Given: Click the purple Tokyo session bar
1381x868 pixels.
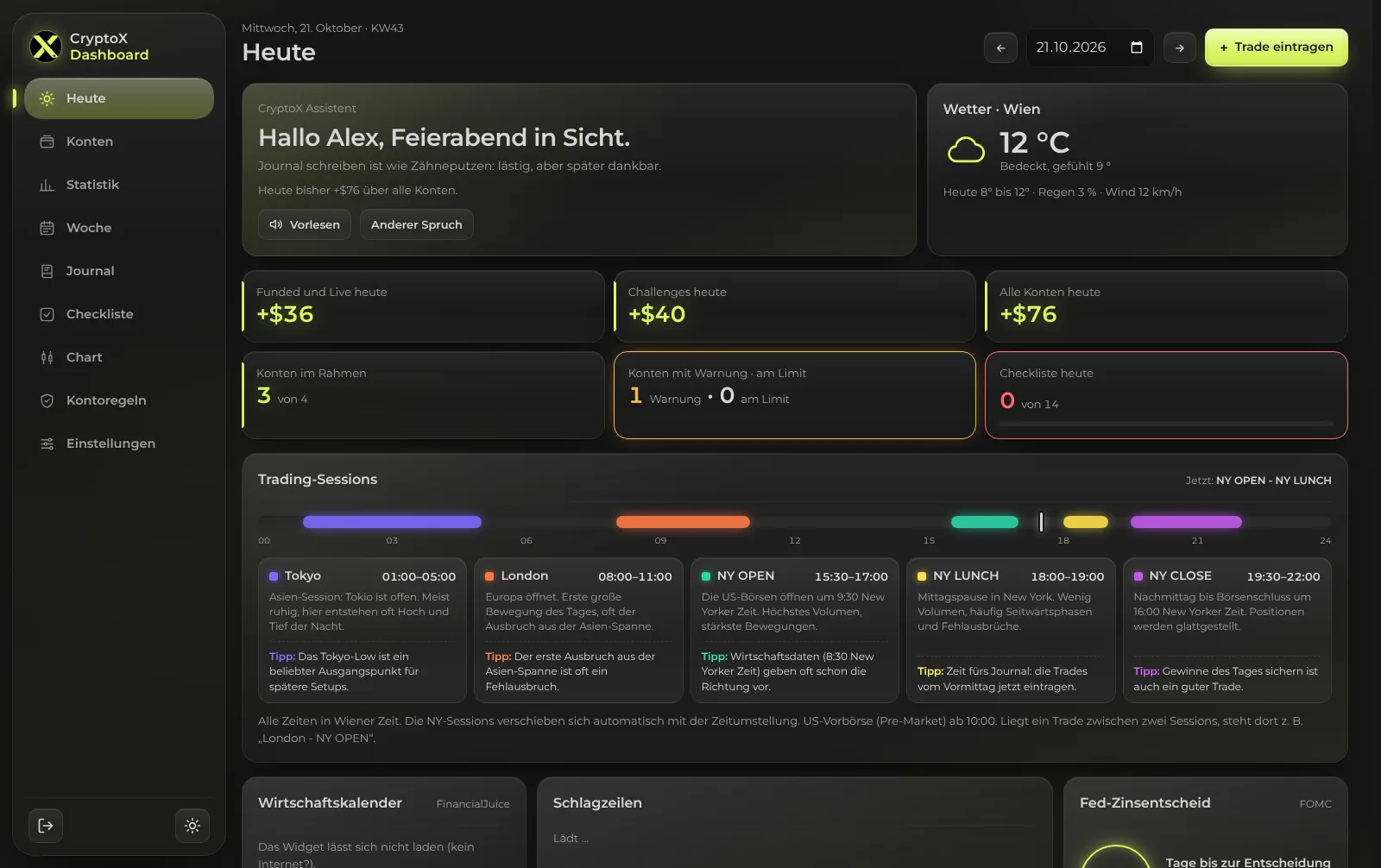Looking at the screenshot, I should [392, 522].
